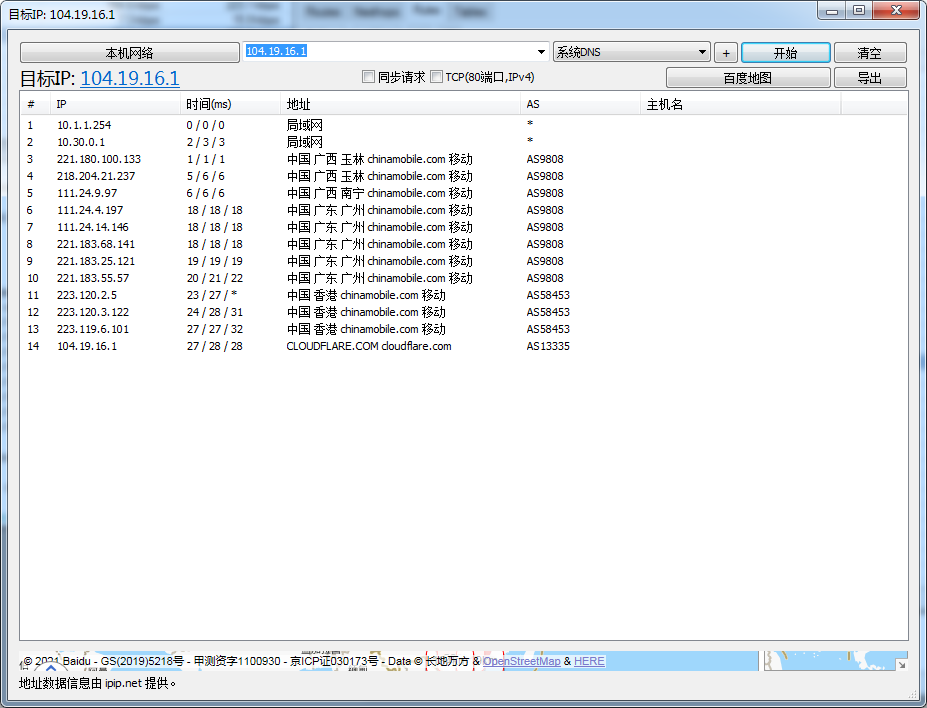Click AS13335 cell in hop 14
The width and height of the screenshot is (927, 708).
click(x=548, y=346)
